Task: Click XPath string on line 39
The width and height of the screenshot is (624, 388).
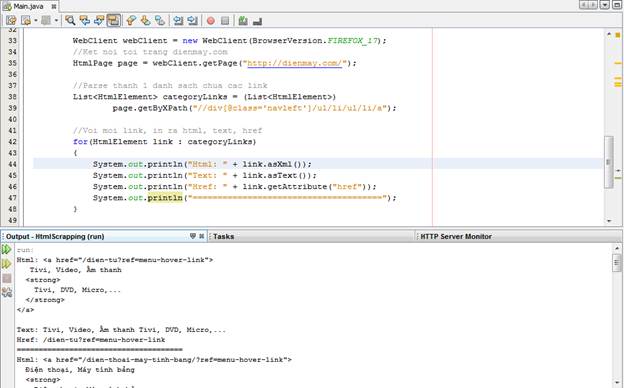Action: 290,108
